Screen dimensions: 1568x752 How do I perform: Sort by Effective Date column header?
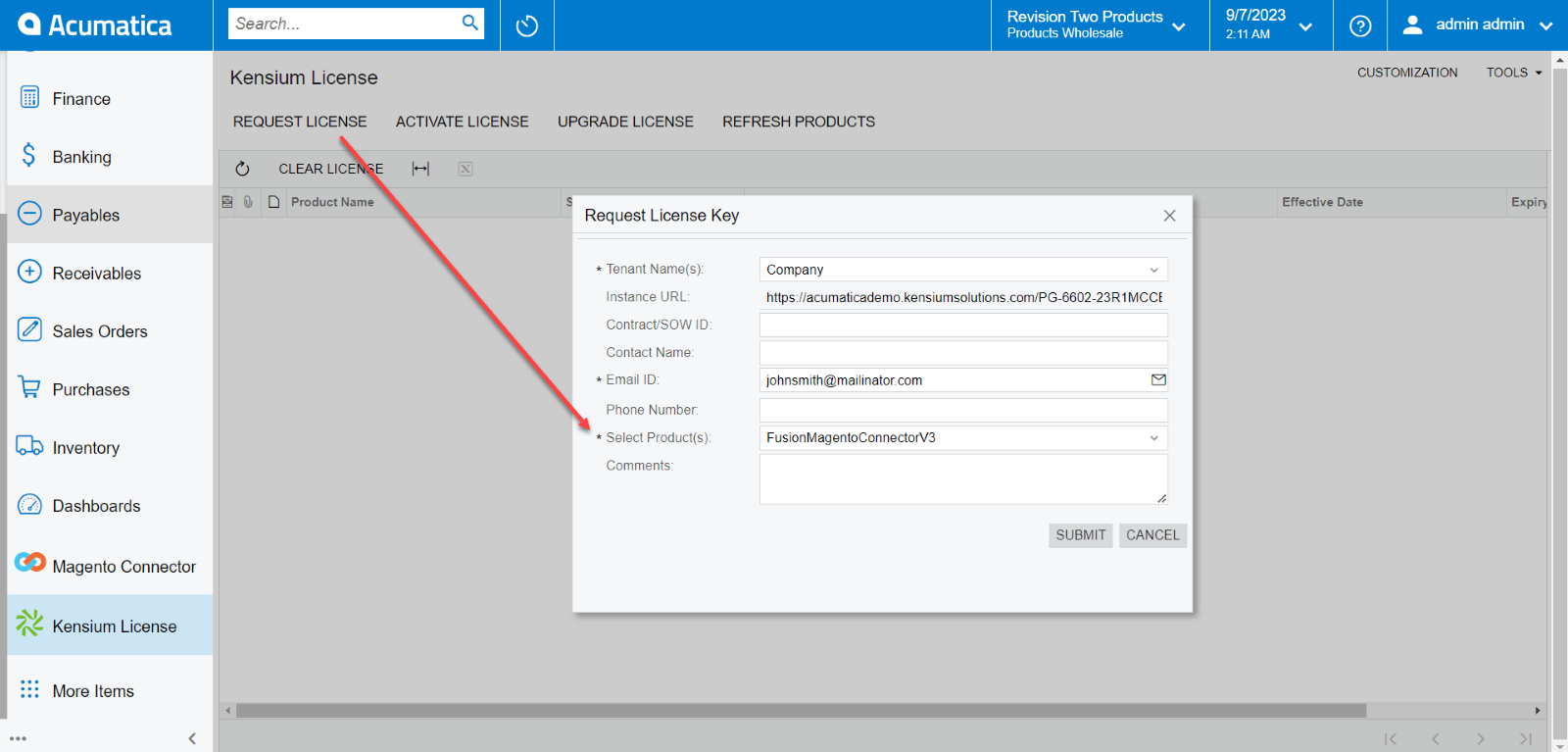(x=1322, y=202)
